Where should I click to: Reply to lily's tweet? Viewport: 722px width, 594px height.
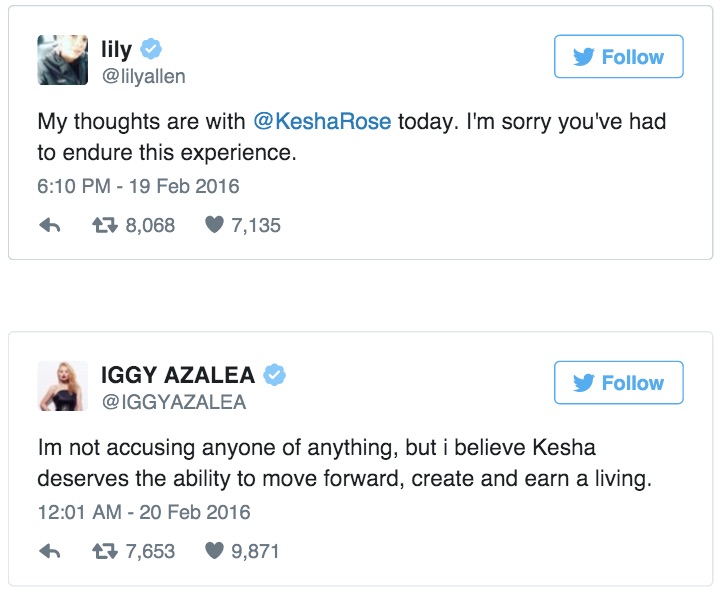[50, 226]
